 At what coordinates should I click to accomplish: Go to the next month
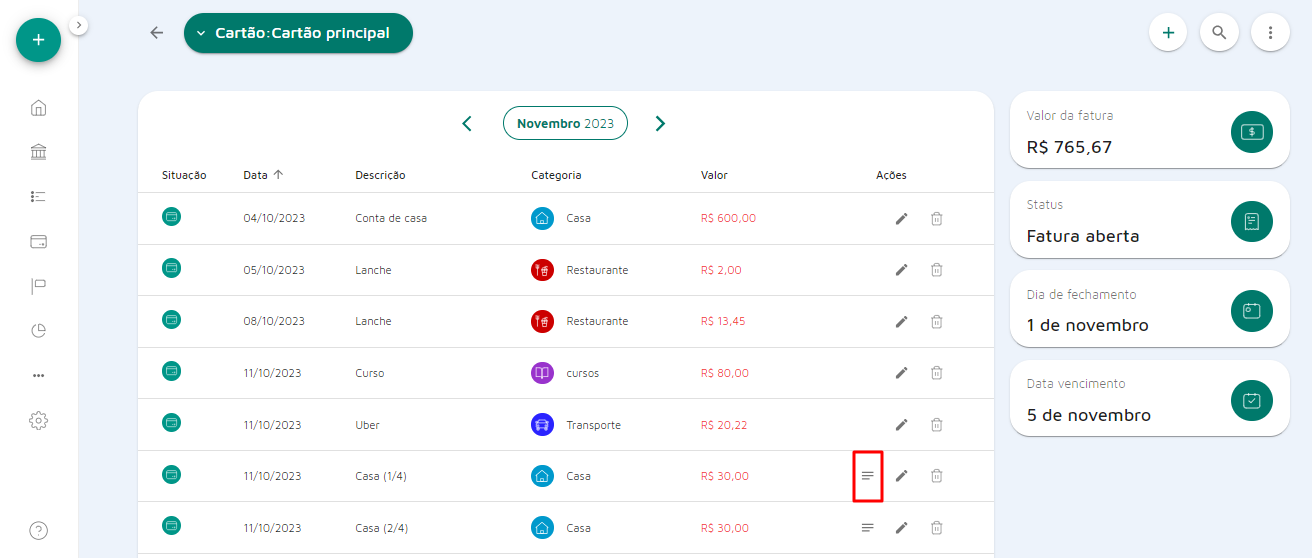(660, 124)
